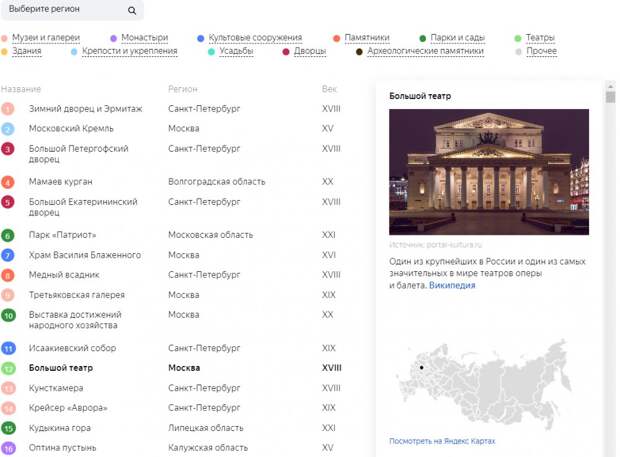Toggle 'Крепости и укрепления' filter
Image resolution: width=620 pixels, height=457 pixels.
point(130,51)
